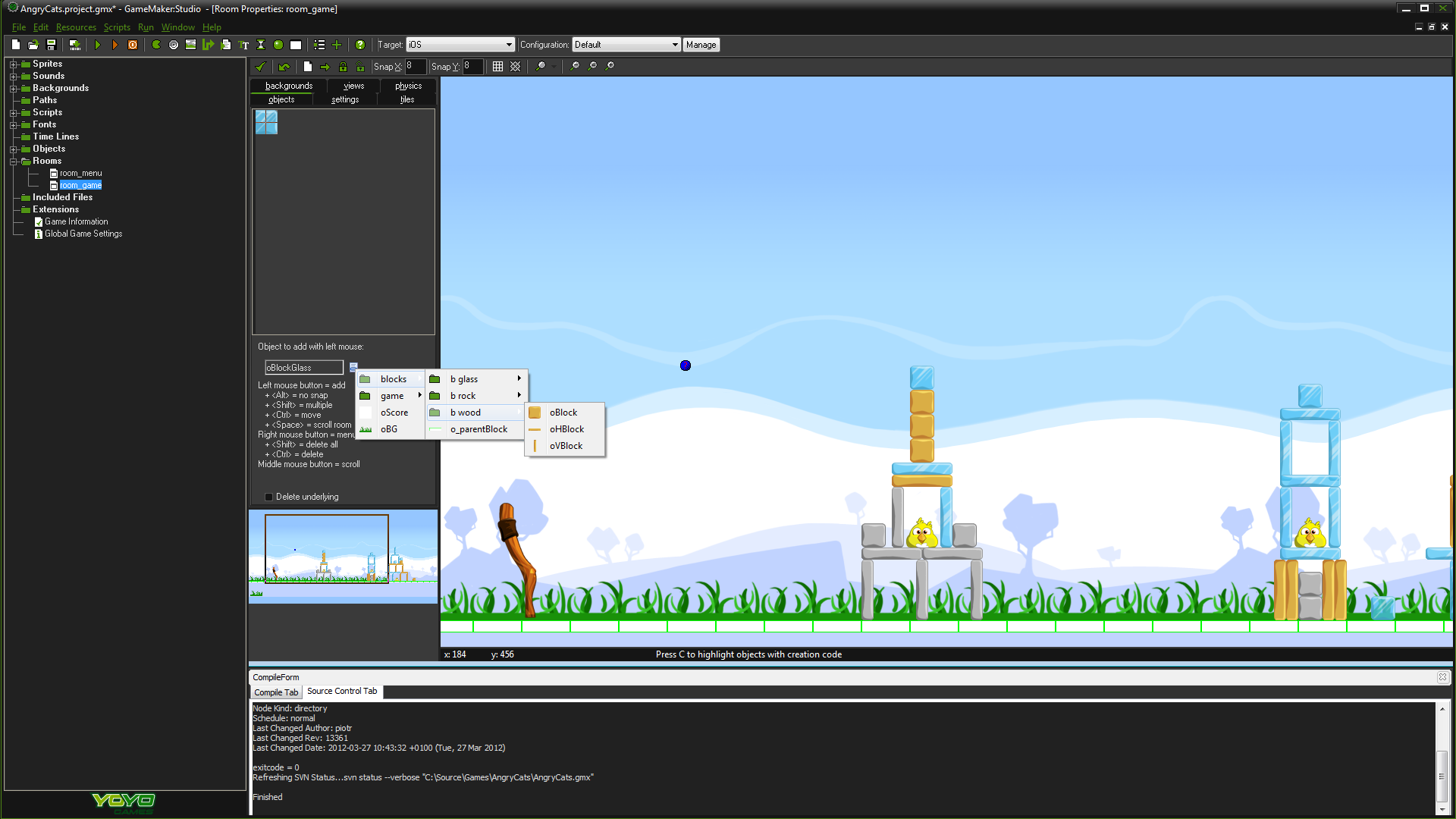Select the b wood menu entry
This screenshot has width=1456, height=819.
click(x=465, y=412)
